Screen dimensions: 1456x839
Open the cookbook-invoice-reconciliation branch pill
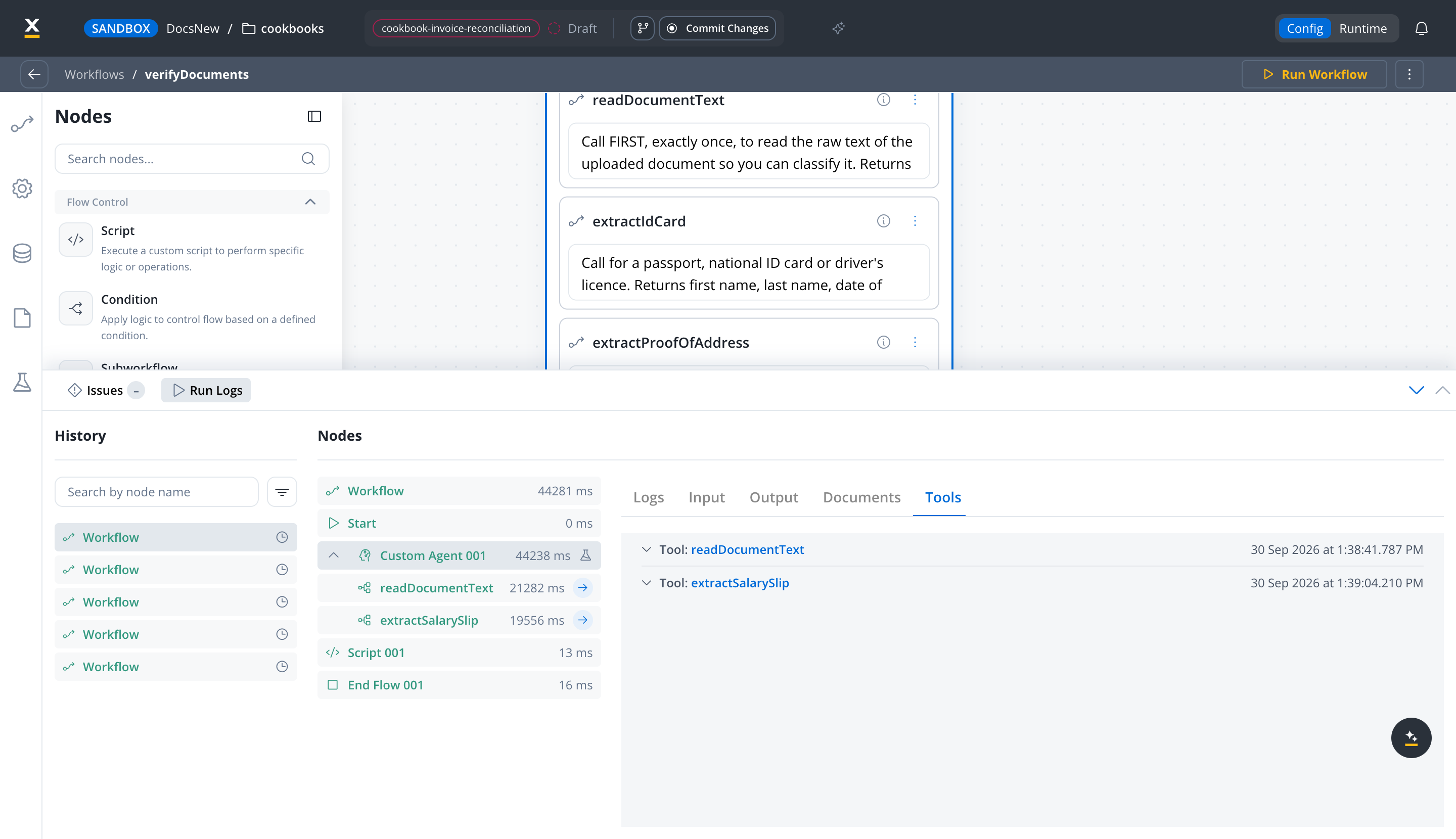pos(456,28)
